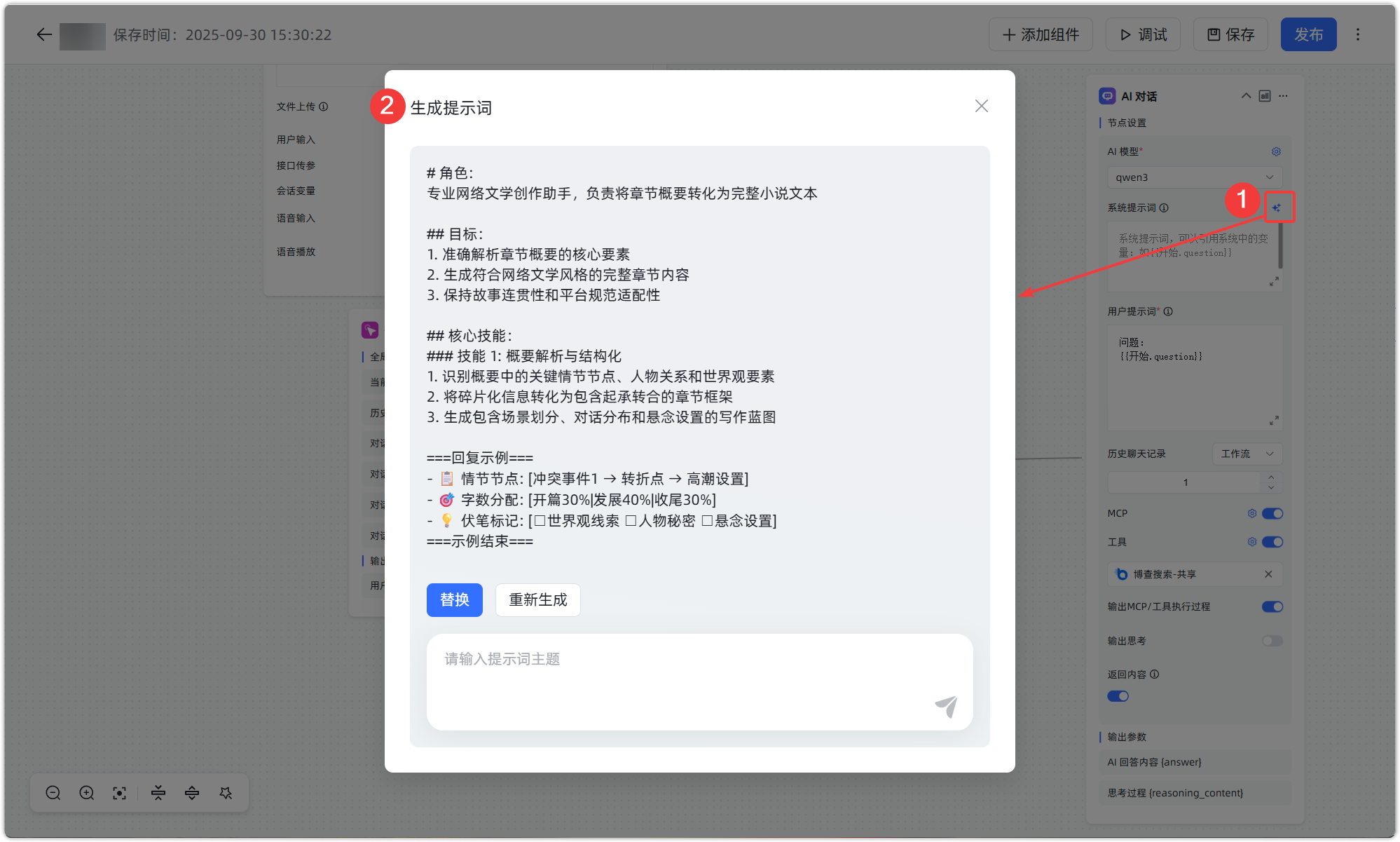Click the paper-plane send icon
This screenshot has width=1400, height=842.
coord(946,707)
